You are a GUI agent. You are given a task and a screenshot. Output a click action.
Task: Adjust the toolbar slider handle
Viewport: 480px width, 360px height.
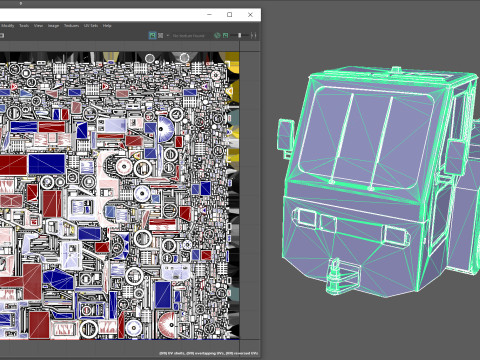tap(239, 35)
